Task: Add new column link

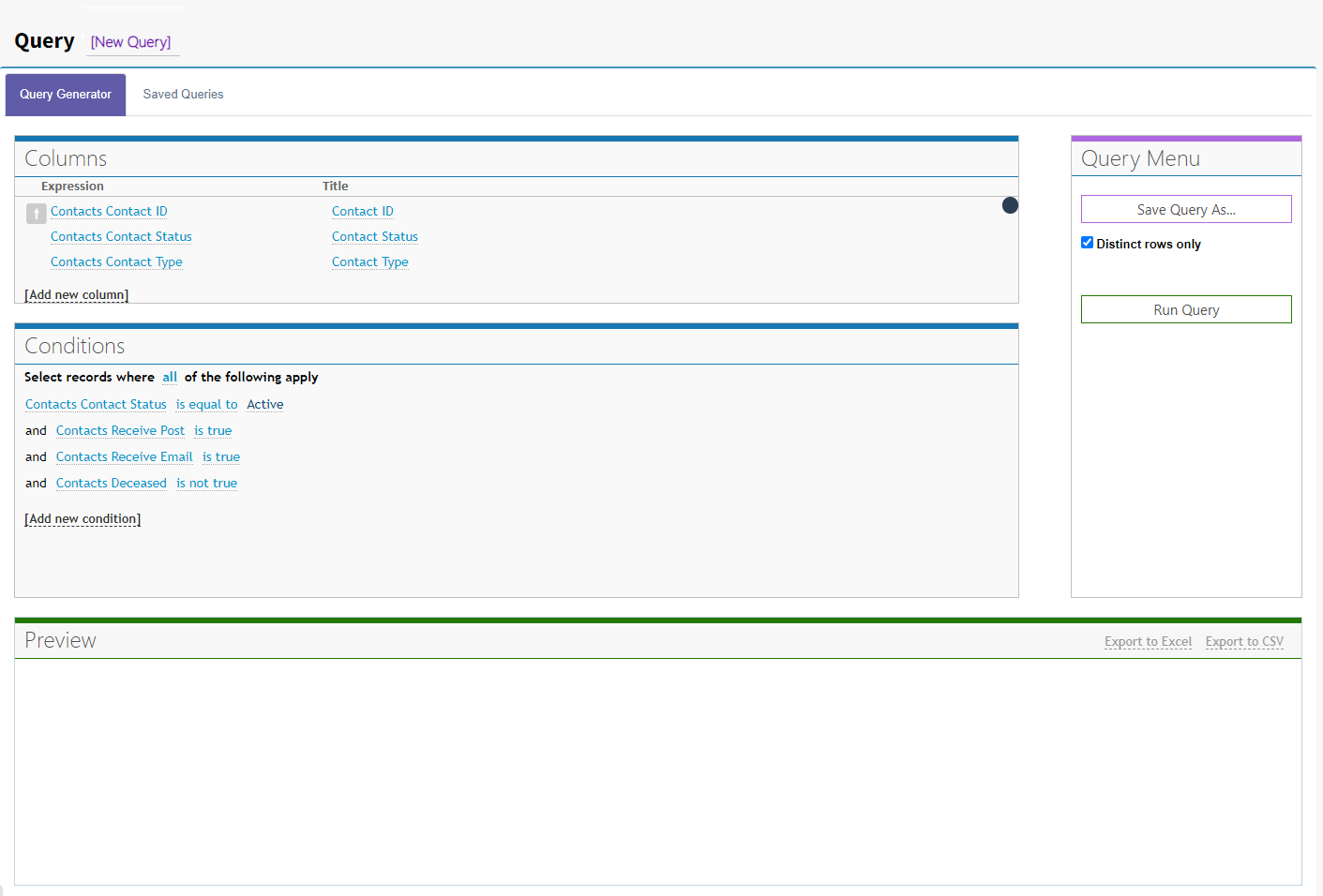Action: [76, 294]
